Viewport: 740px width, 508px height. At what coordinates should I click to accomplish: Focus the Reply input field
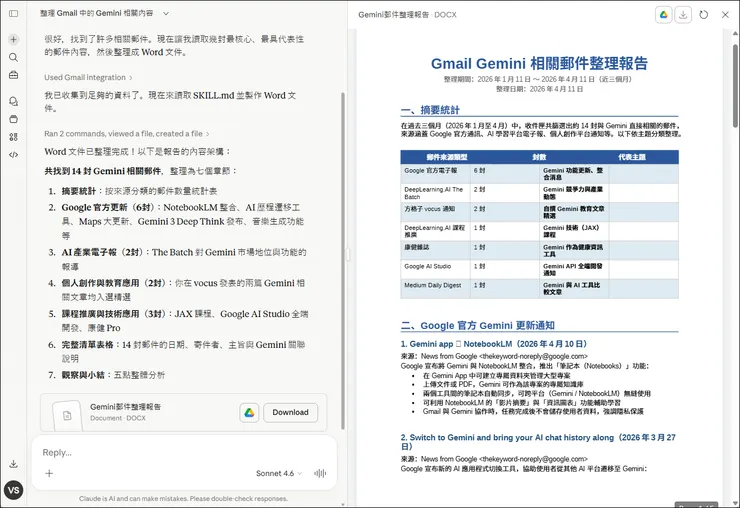[x=184, y=452]
